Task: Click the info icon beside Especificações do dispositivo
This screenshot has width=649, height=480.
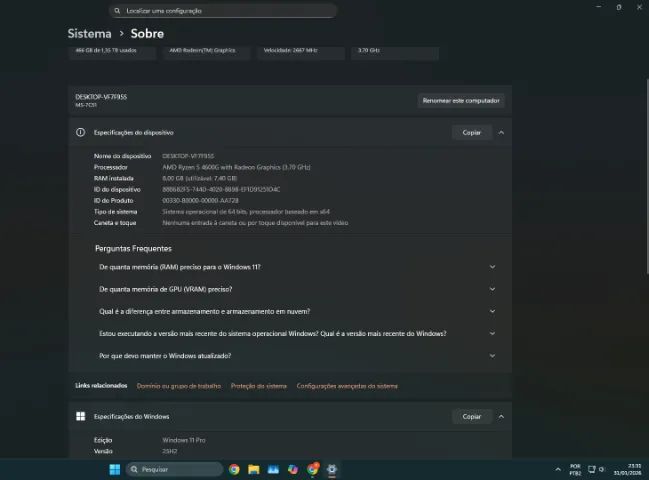Action: point(80,132)
